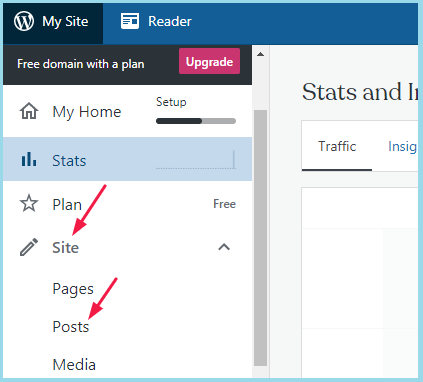Collapse the Site section chevron
The image size is (423, 382).
point(224,247)
